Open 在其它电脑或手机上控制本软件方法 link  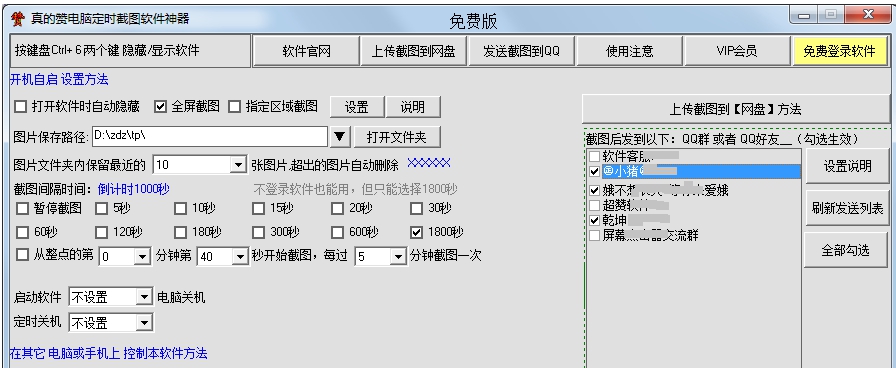click(x=109, y=353)
